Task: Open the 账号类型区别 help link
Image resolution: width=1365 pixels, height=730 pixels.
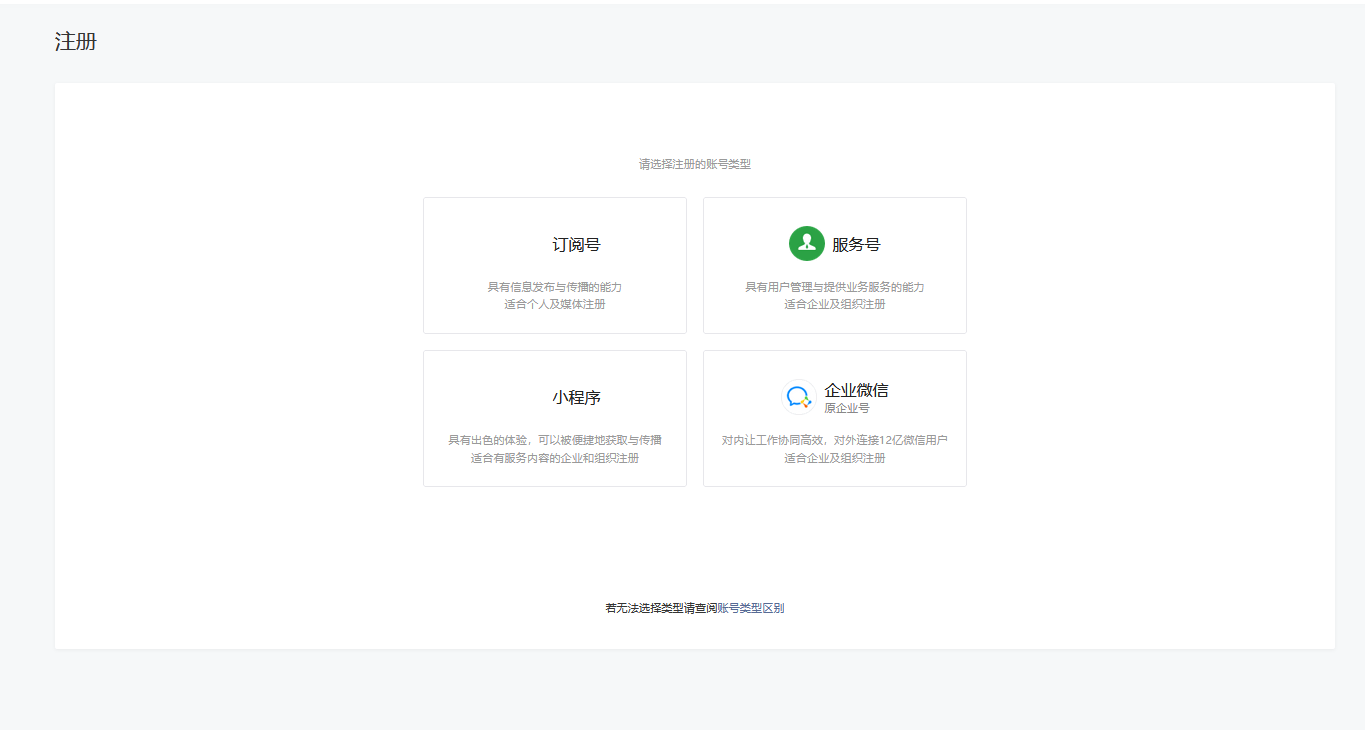Action: point(751,608)
